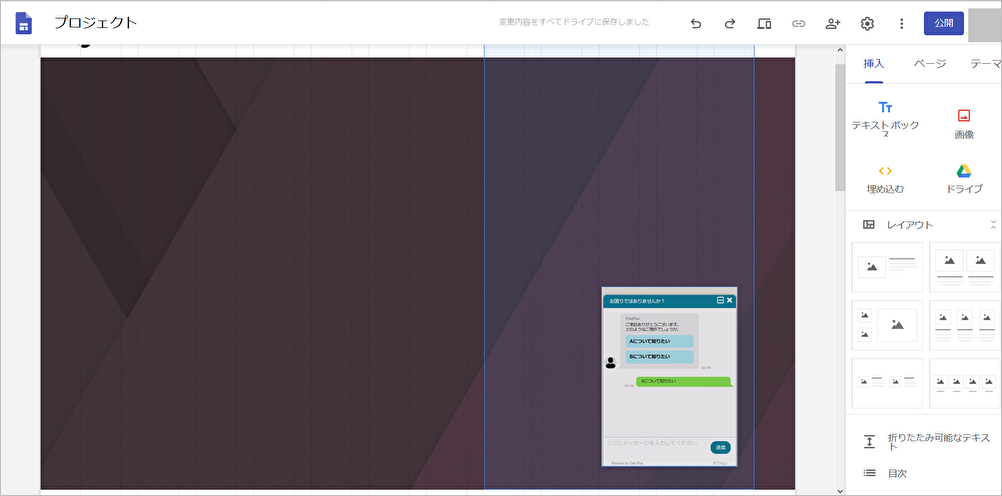Open the settings gear
Image resolution: width=1002 pixels, height=496 pixels.
867,24
